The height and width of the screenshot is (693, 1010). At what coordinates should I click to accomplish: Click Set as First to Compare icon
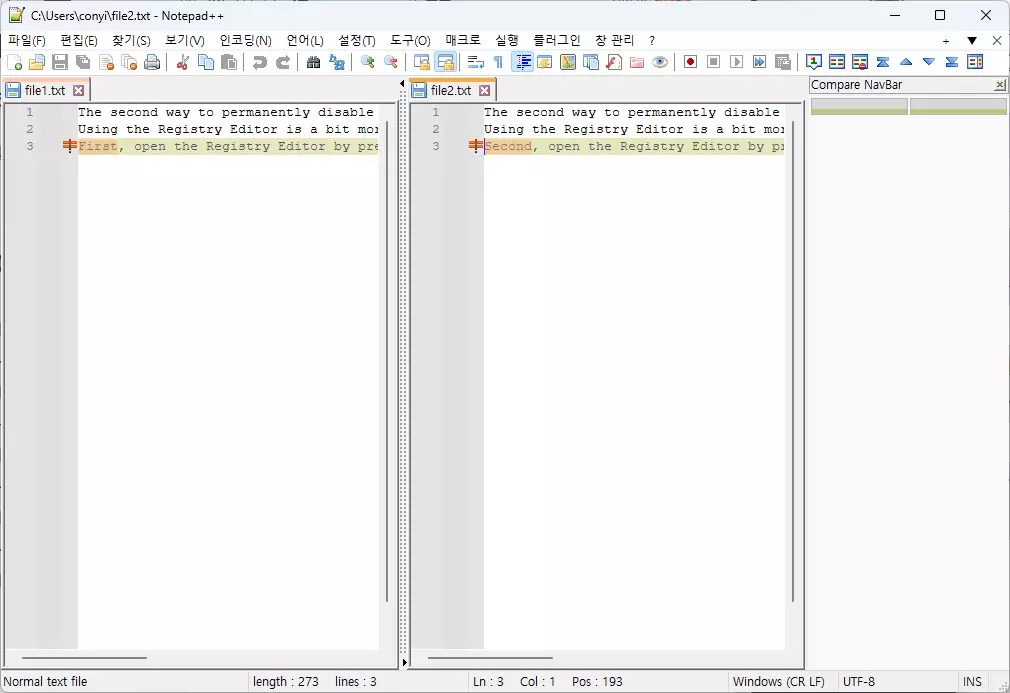pos(814,62)
